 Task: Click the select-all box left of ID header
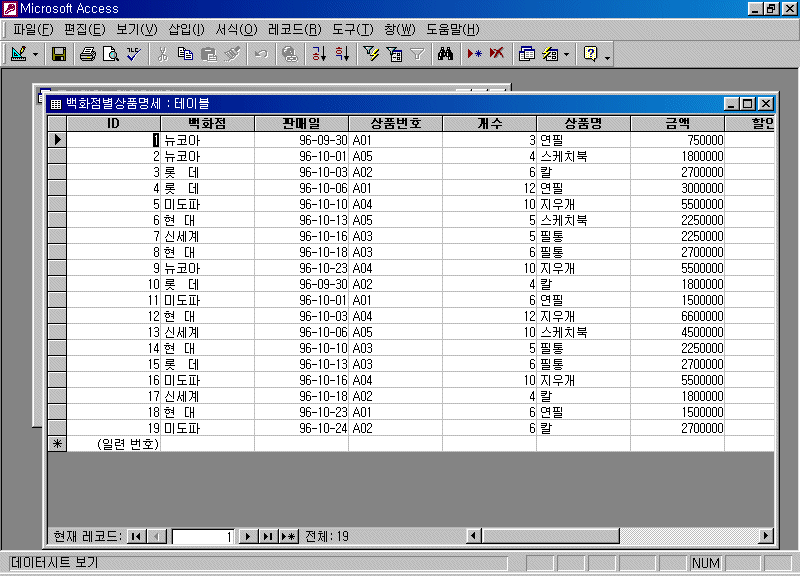(57, 123)
